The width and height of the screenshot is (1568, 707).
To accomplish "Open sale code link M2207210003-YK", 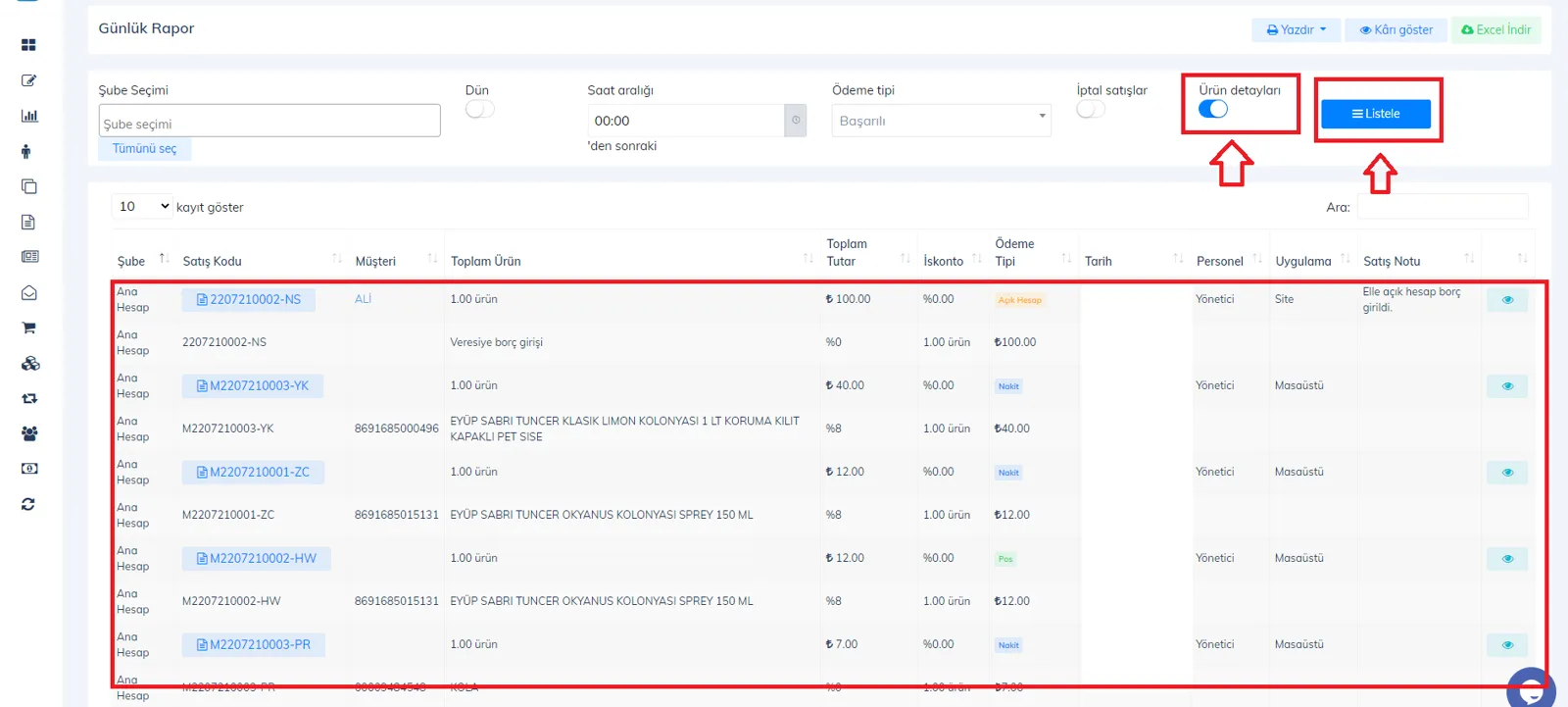I will tap(253, 385).
